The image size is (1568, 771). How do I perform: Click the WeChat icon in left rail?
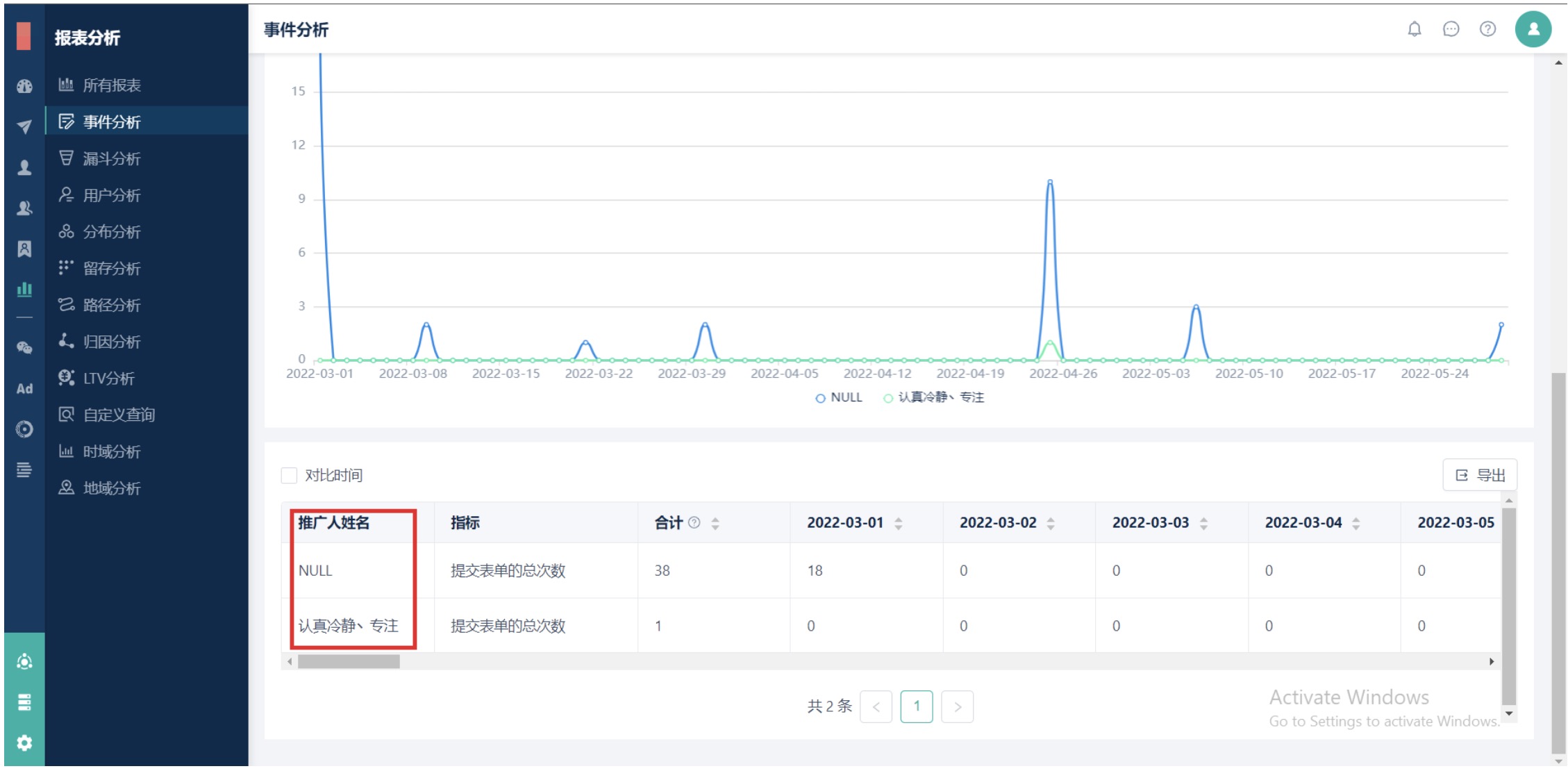tap(24, 347)
